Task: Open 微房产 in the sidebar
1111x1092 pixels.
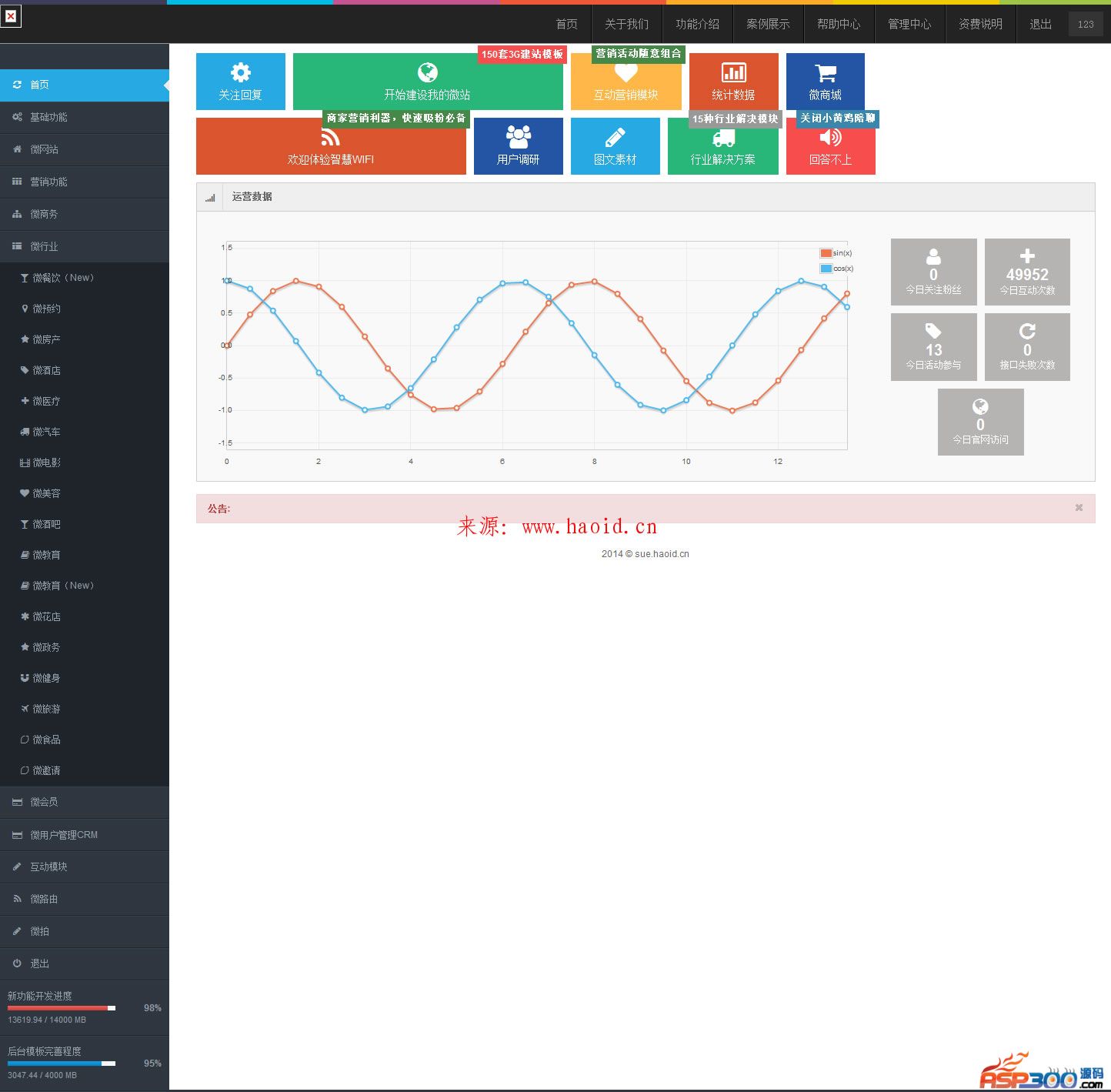Action: [x=85, y=339]
